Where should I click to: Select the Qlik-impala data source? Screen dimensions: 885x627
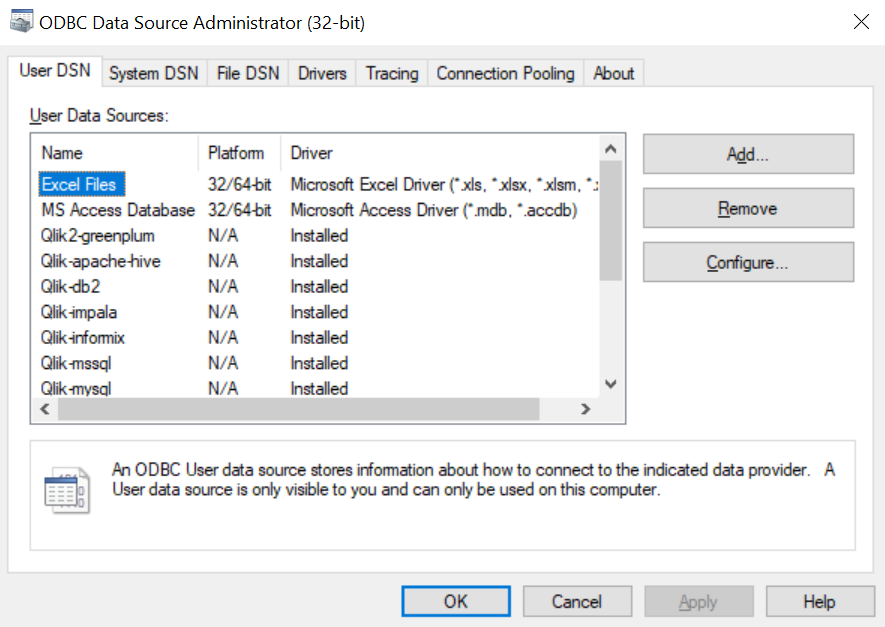click(x=79, y=312)
